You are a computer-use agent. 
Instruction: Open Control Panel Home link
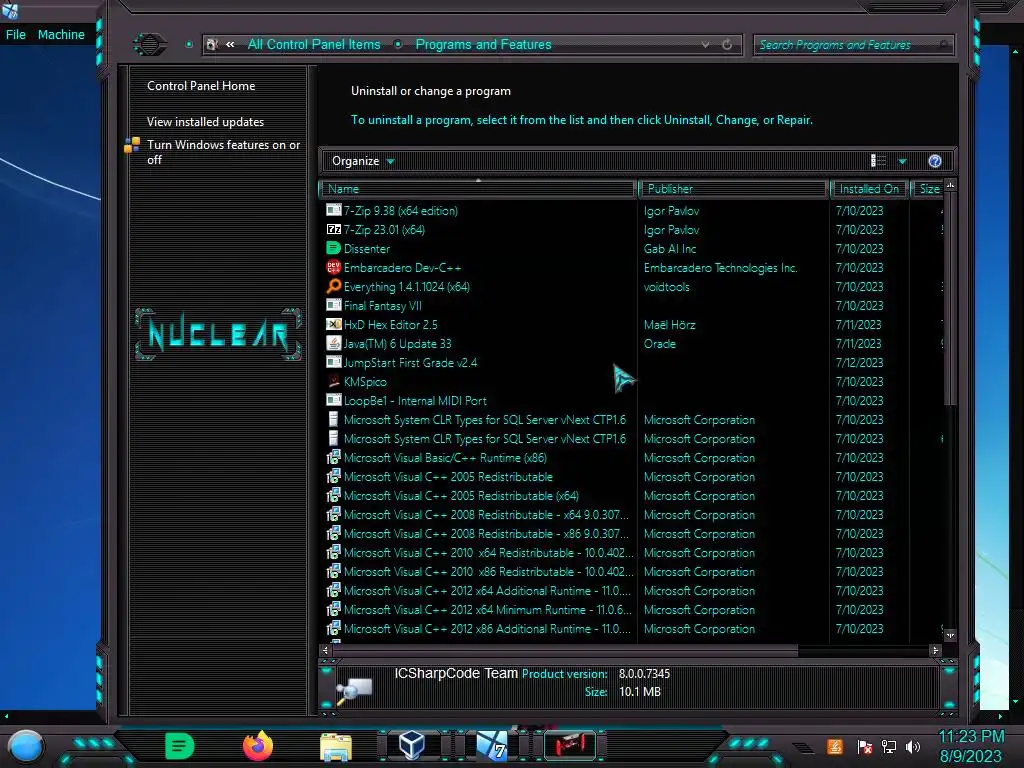[x=201, y=86]
